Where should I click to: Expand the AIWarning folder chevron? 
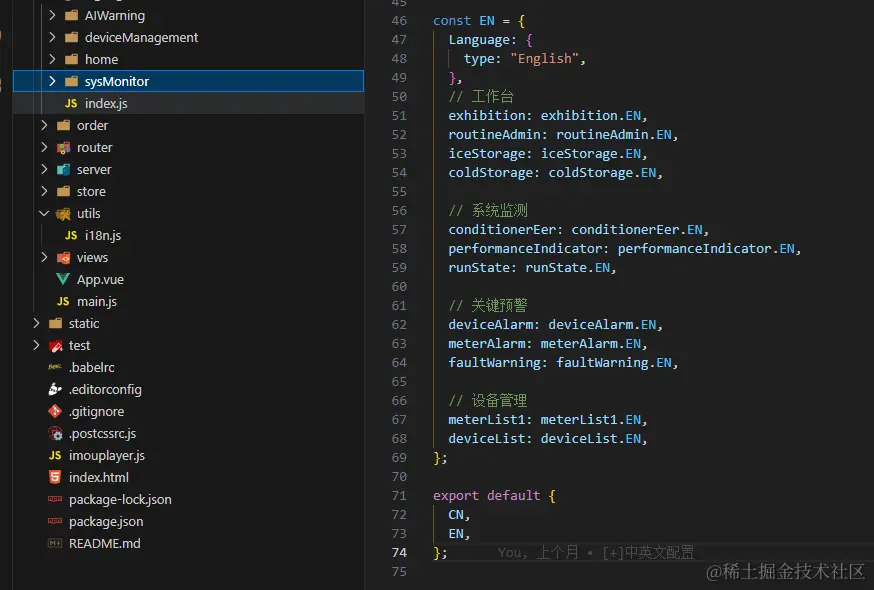tap(52, 15)
